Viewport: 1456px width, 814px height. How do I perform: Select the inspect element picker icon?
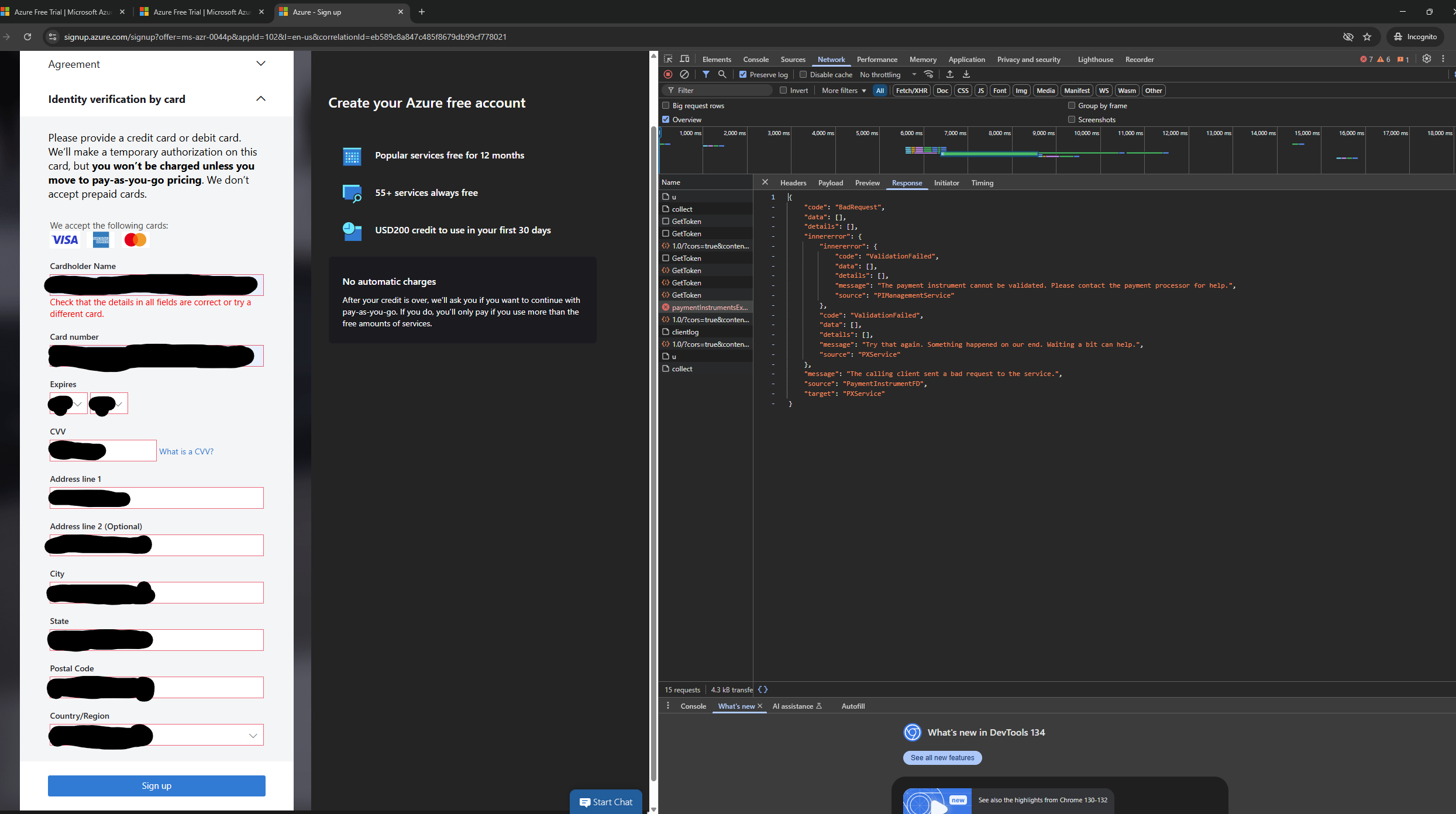tap(668, 59)
